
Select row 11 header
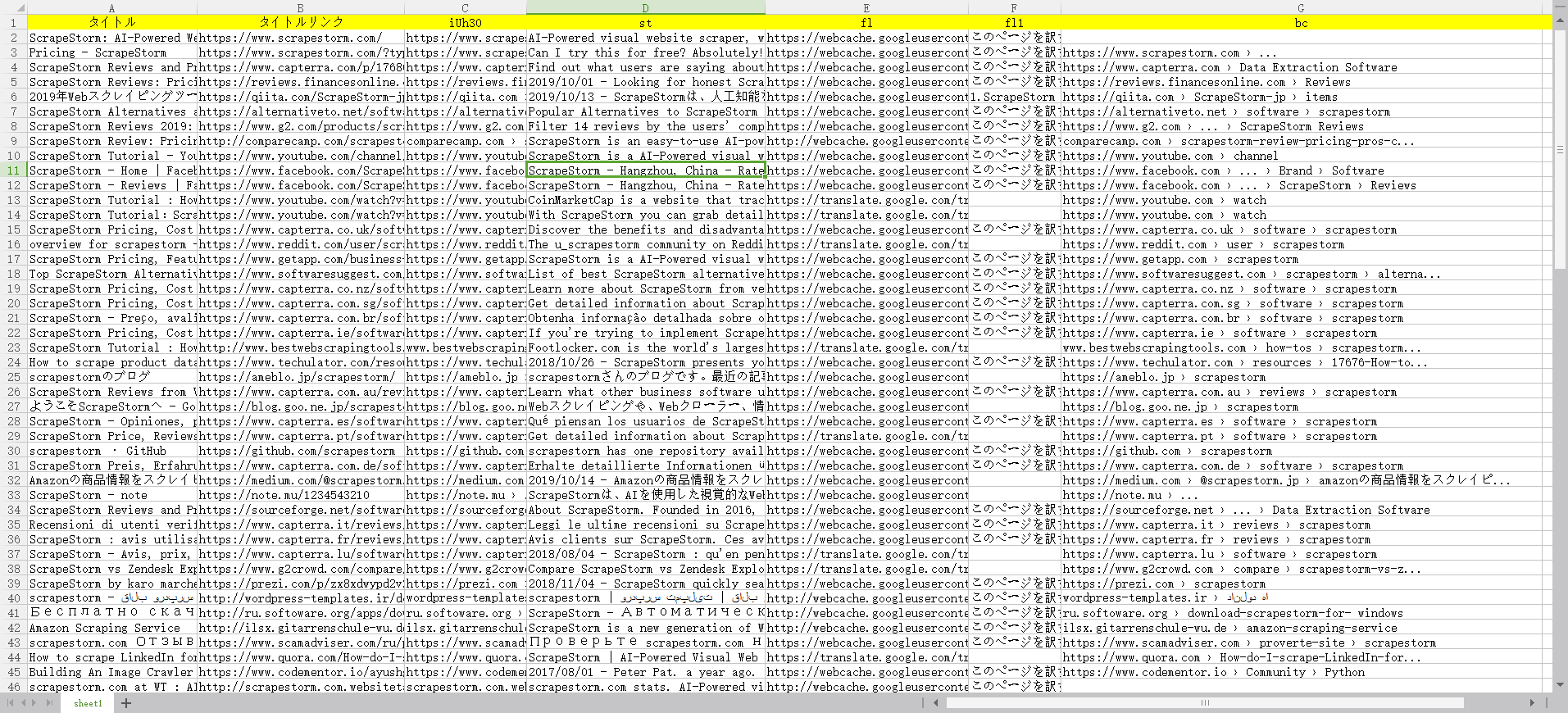pos(13,170)
